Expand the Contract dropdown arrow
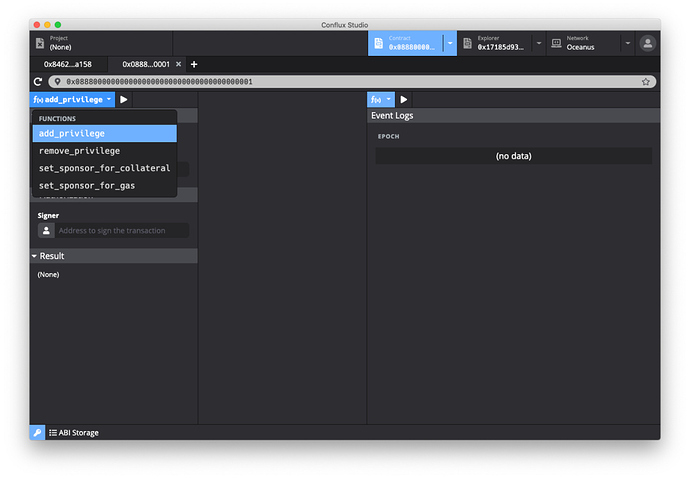This screenshot has width=690, height=479. (450, 43)
